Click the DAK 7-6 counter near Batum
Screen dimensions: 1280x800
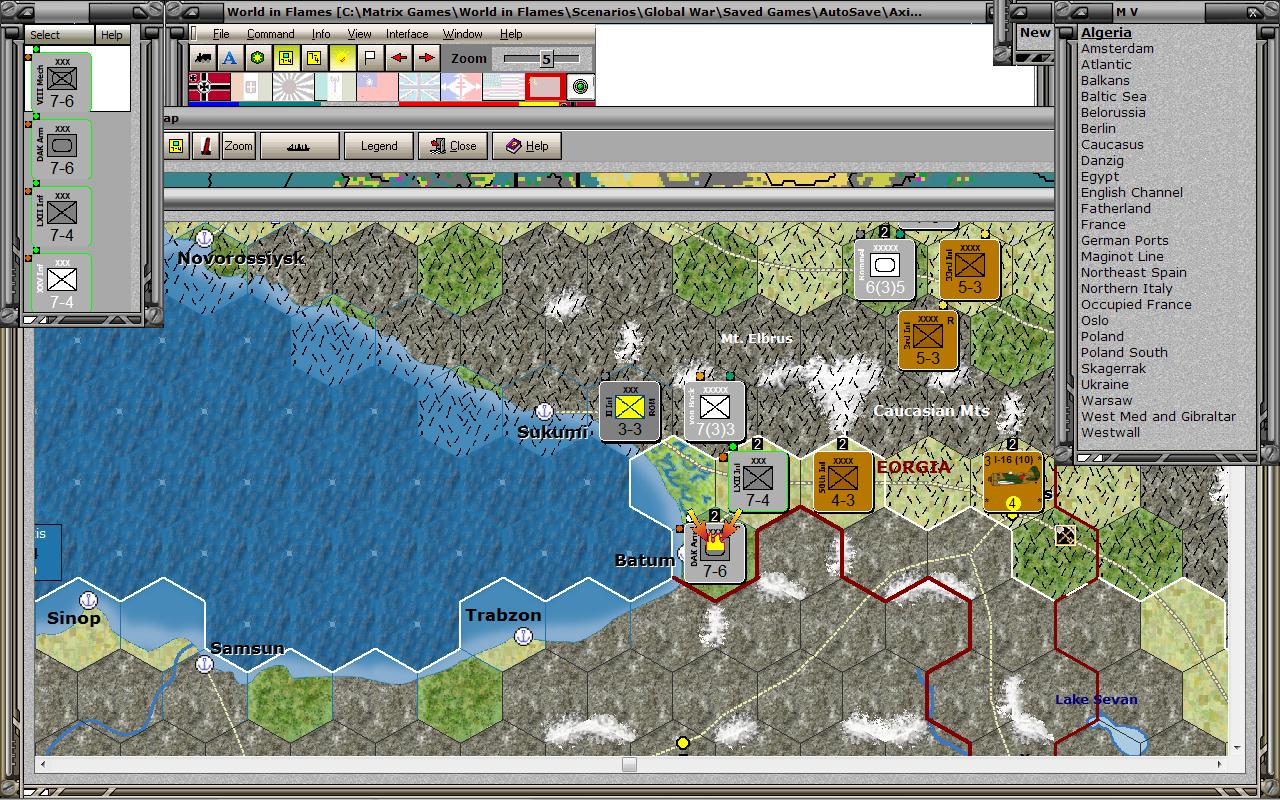pyautogui.click(x=715, y=553)
